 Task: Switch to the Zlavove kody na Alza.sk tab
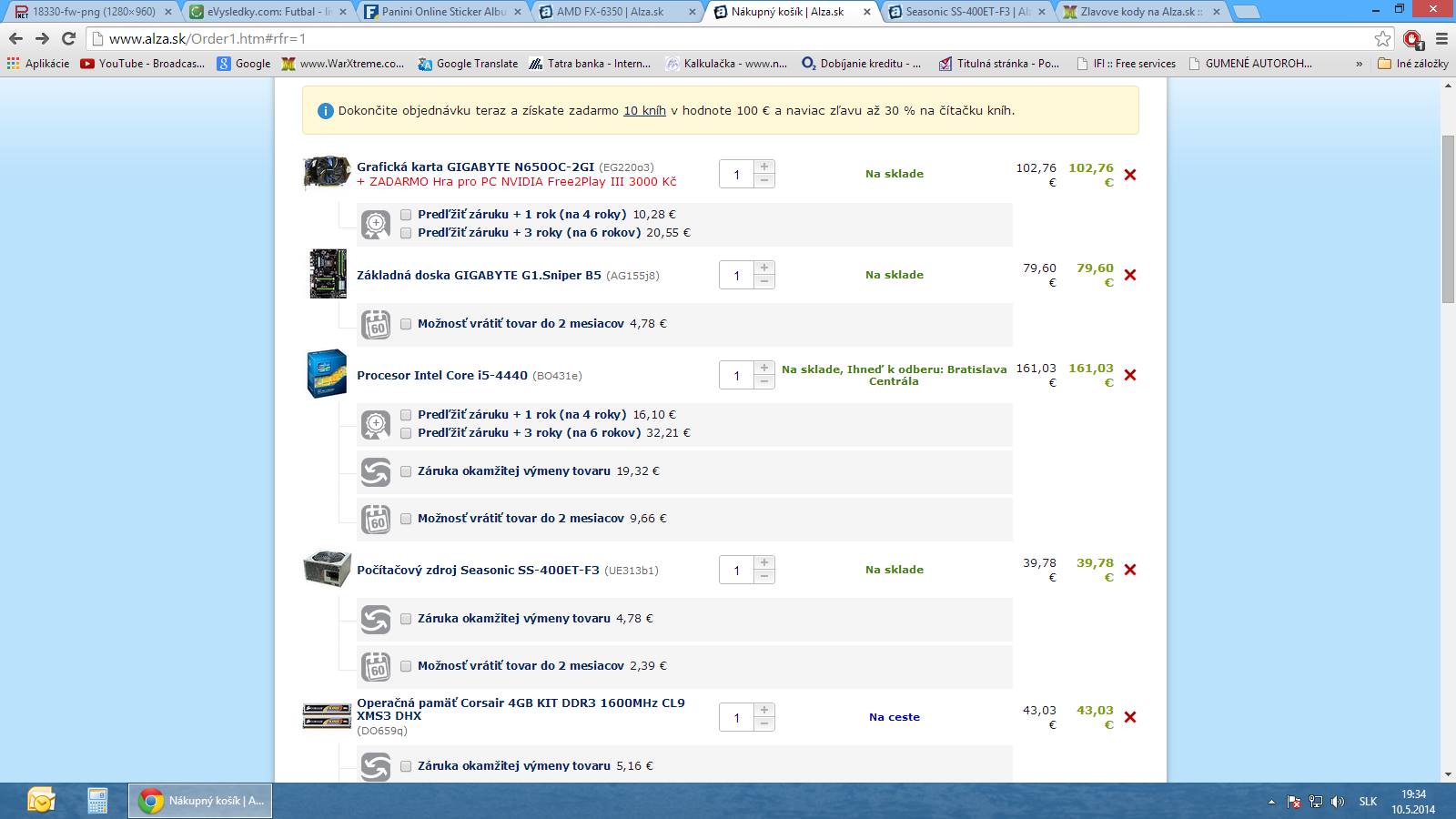tap(1141, 12)
